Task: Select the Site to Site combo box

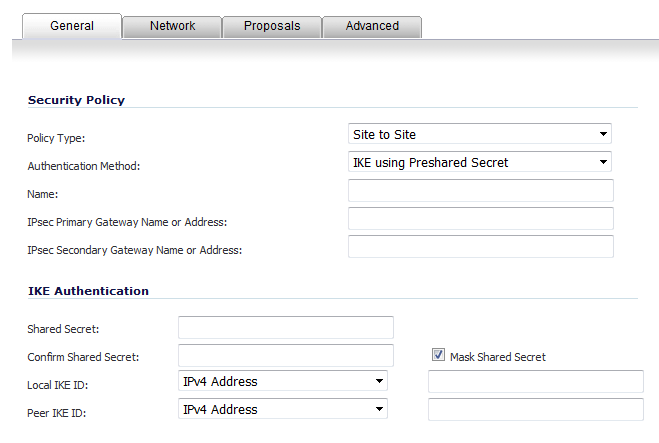Action: point(480,134)
